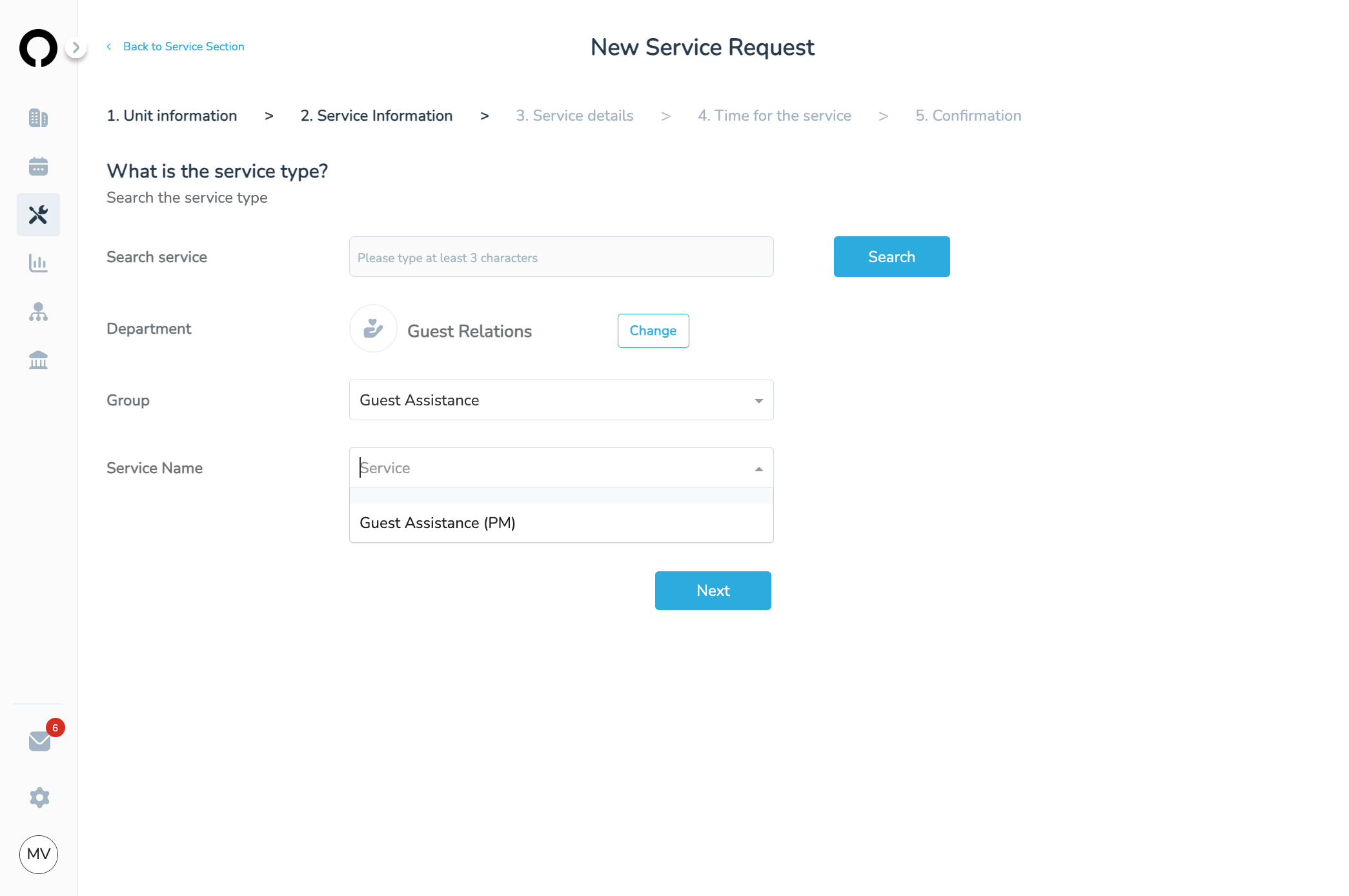Click the blue Search button
Screen dimensions: 1349x896
pyautogui.click(x=891, y=257)
